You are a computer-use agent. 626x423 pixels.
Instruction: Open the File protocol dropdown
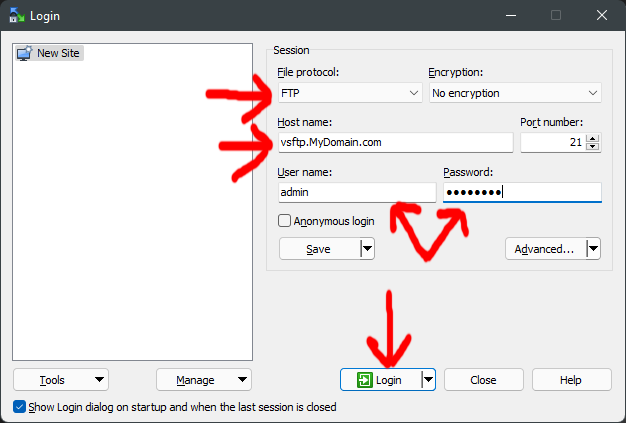pos(350,93)
